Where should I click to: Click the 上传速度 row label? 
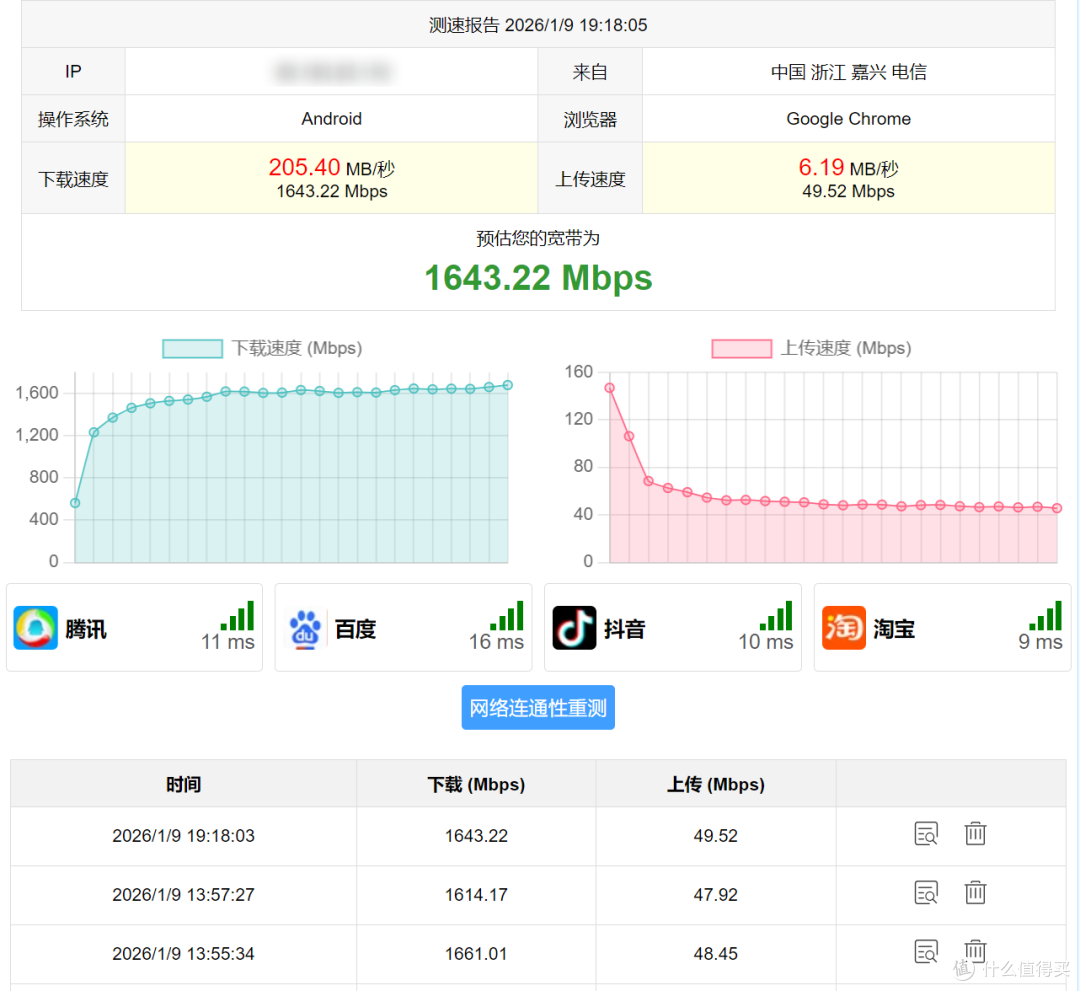coord(590,179)
